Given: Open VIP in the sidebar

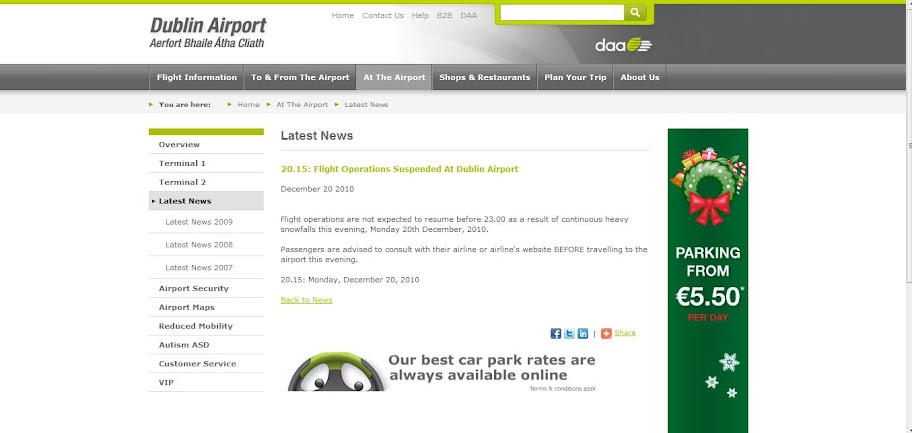Looking at the screenshot, I should pos(206,382).
